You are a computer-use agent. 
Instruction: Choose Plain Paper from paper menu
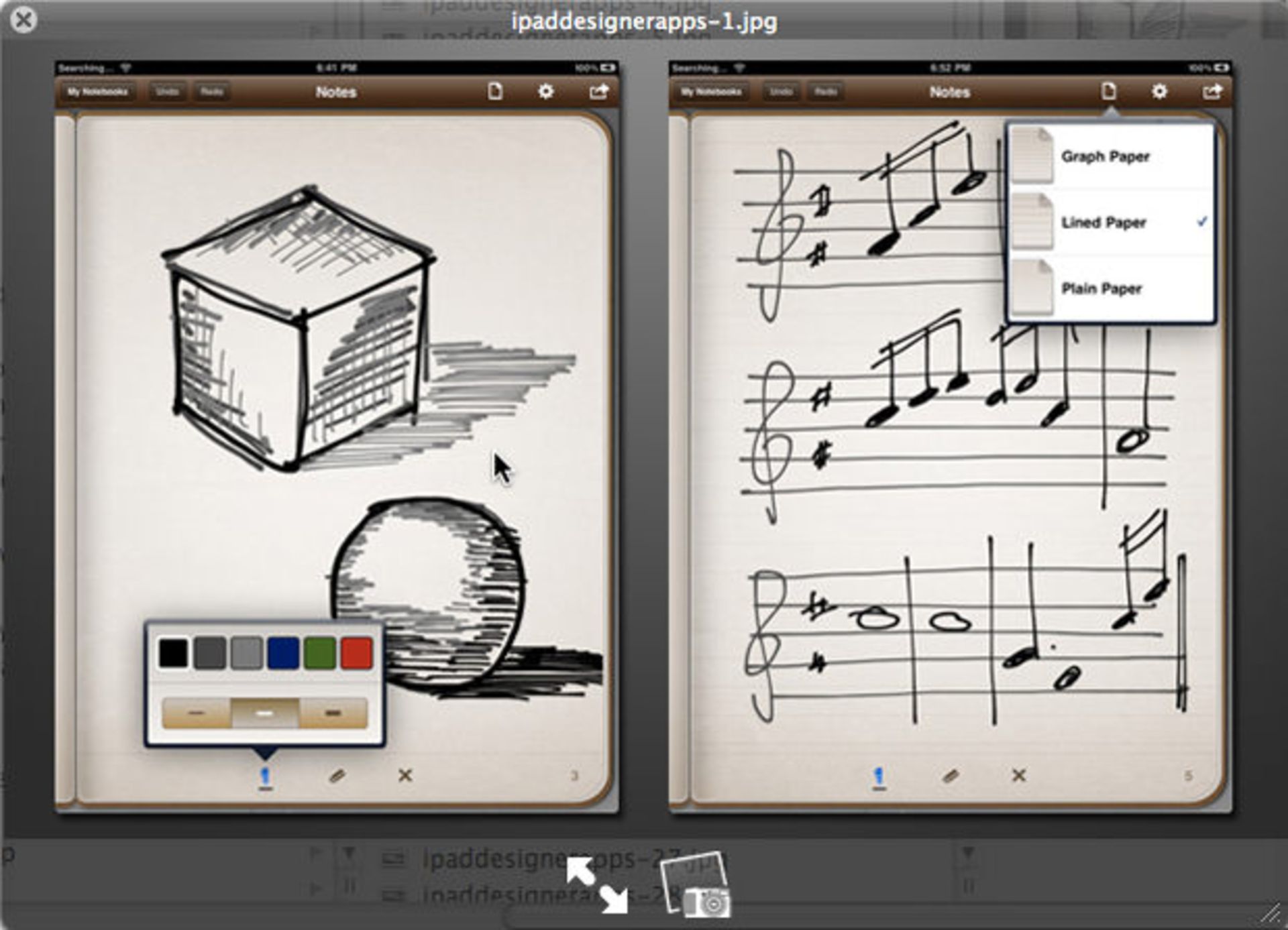(1112, 288)
